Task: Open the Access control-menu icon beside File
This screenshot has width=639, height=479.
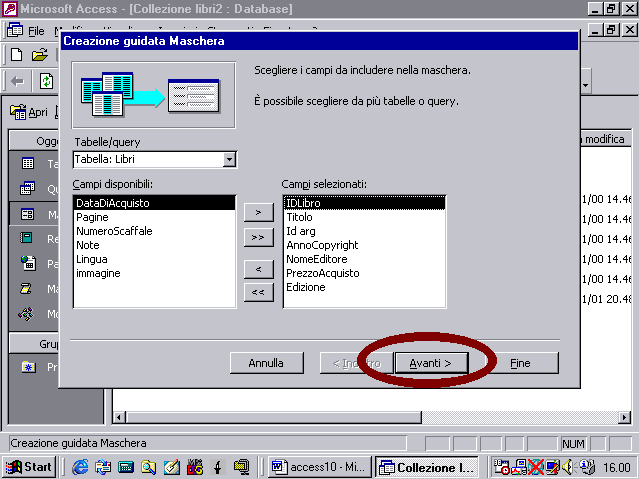Action: [15, 30]
